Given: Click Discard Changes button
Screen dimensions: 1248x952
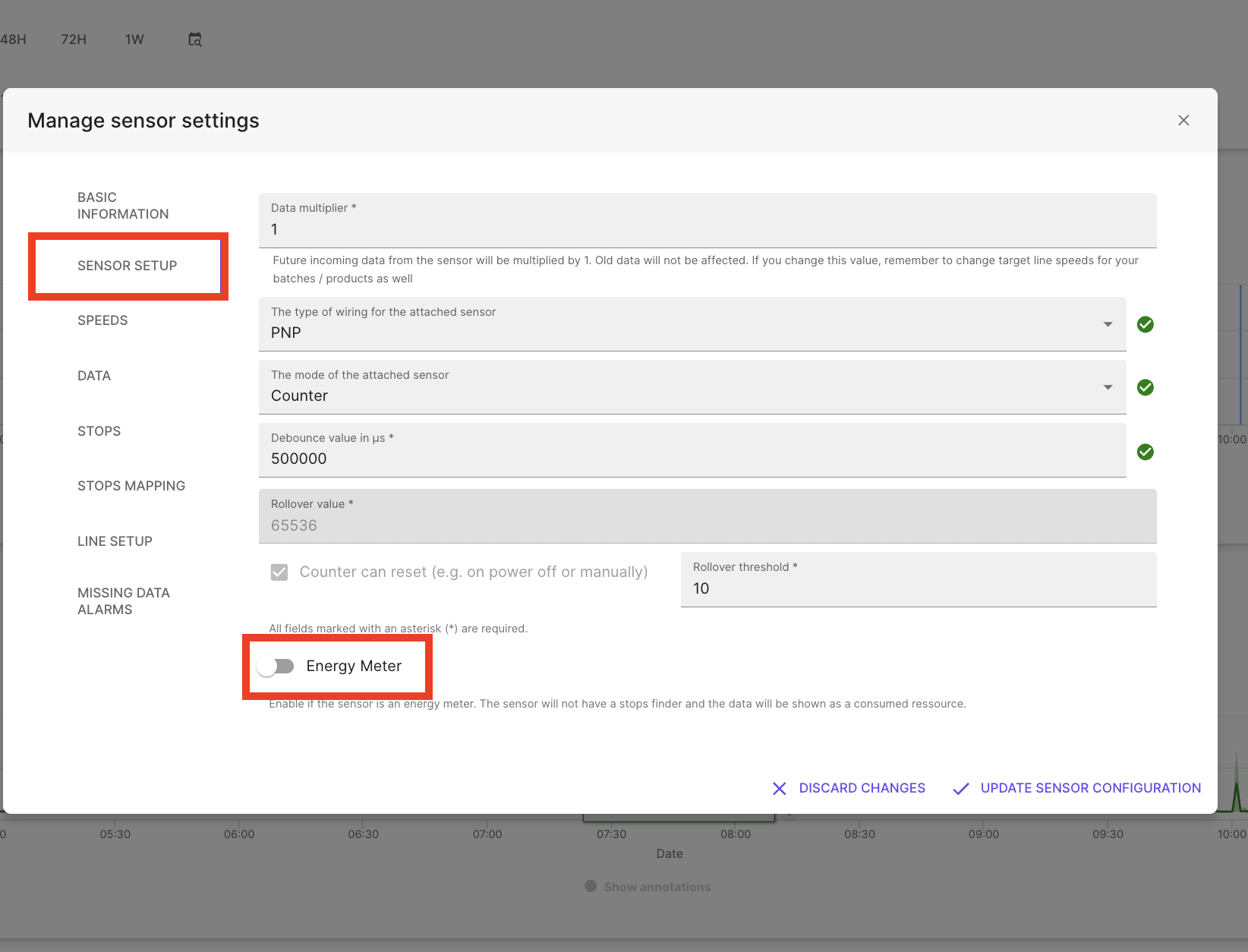Looking at the screenshot, I should (x=849, y=789).
